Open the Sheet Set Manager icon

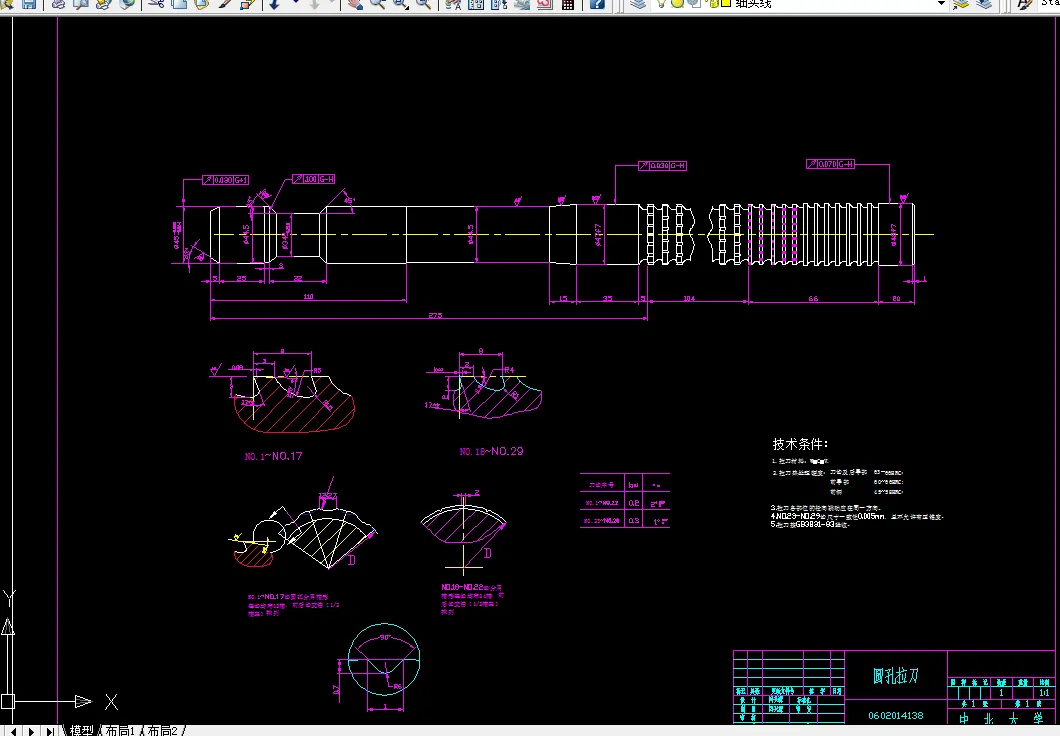522,4
